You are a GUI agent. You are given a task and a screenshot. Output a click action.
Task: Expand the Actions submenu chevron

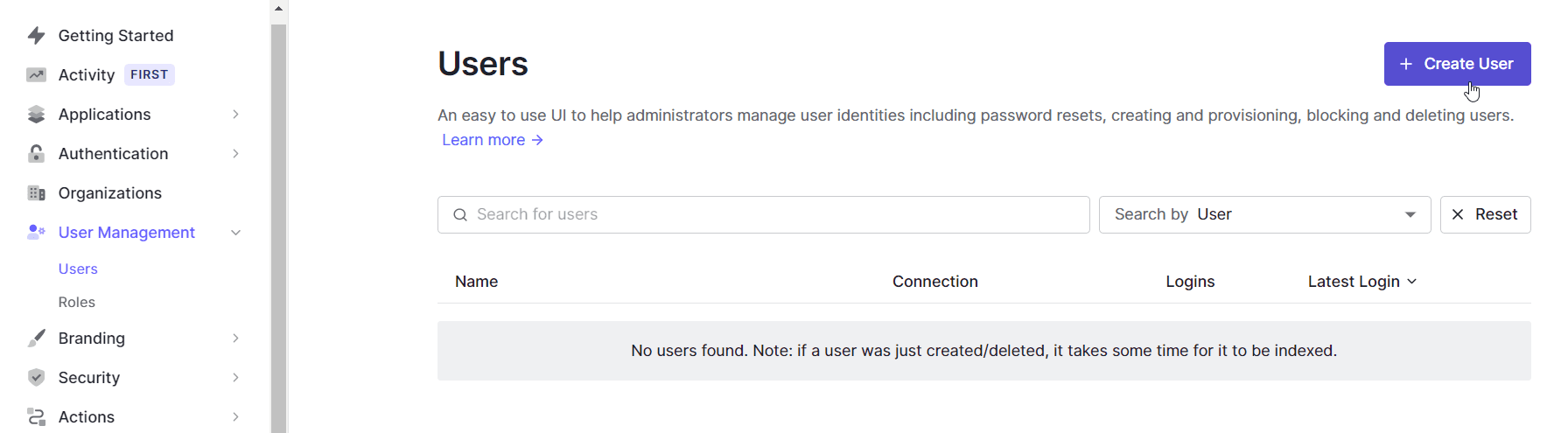235,417
